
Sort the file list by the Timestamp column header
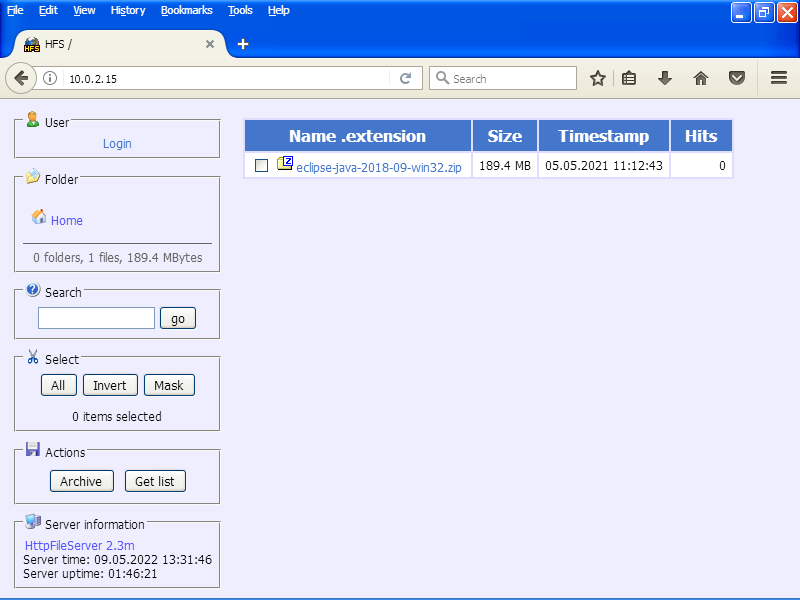603,136
